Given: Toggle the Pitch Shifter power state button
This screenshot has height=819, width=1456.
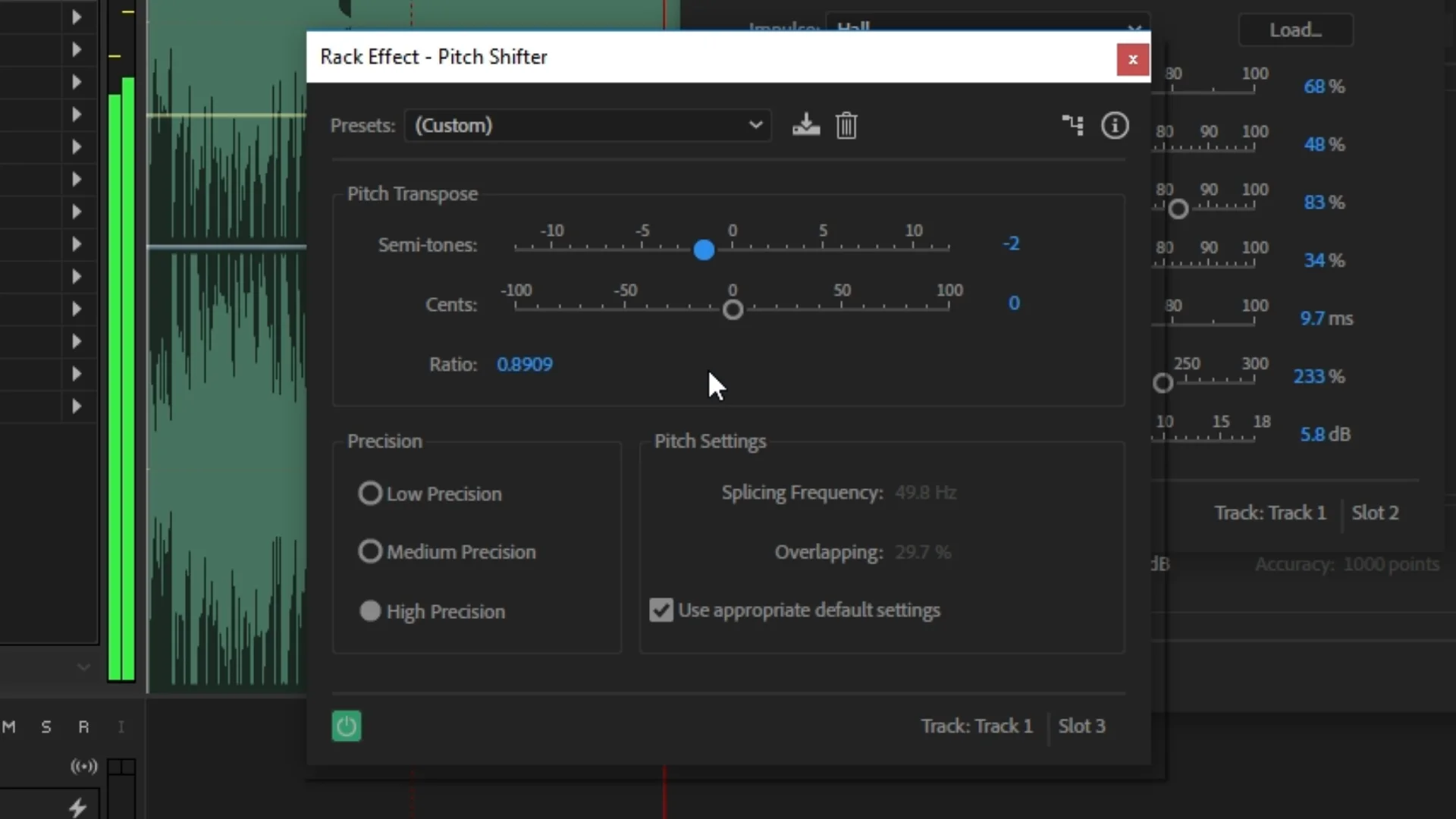Looking at the screenshot, I should coord(347,726).
